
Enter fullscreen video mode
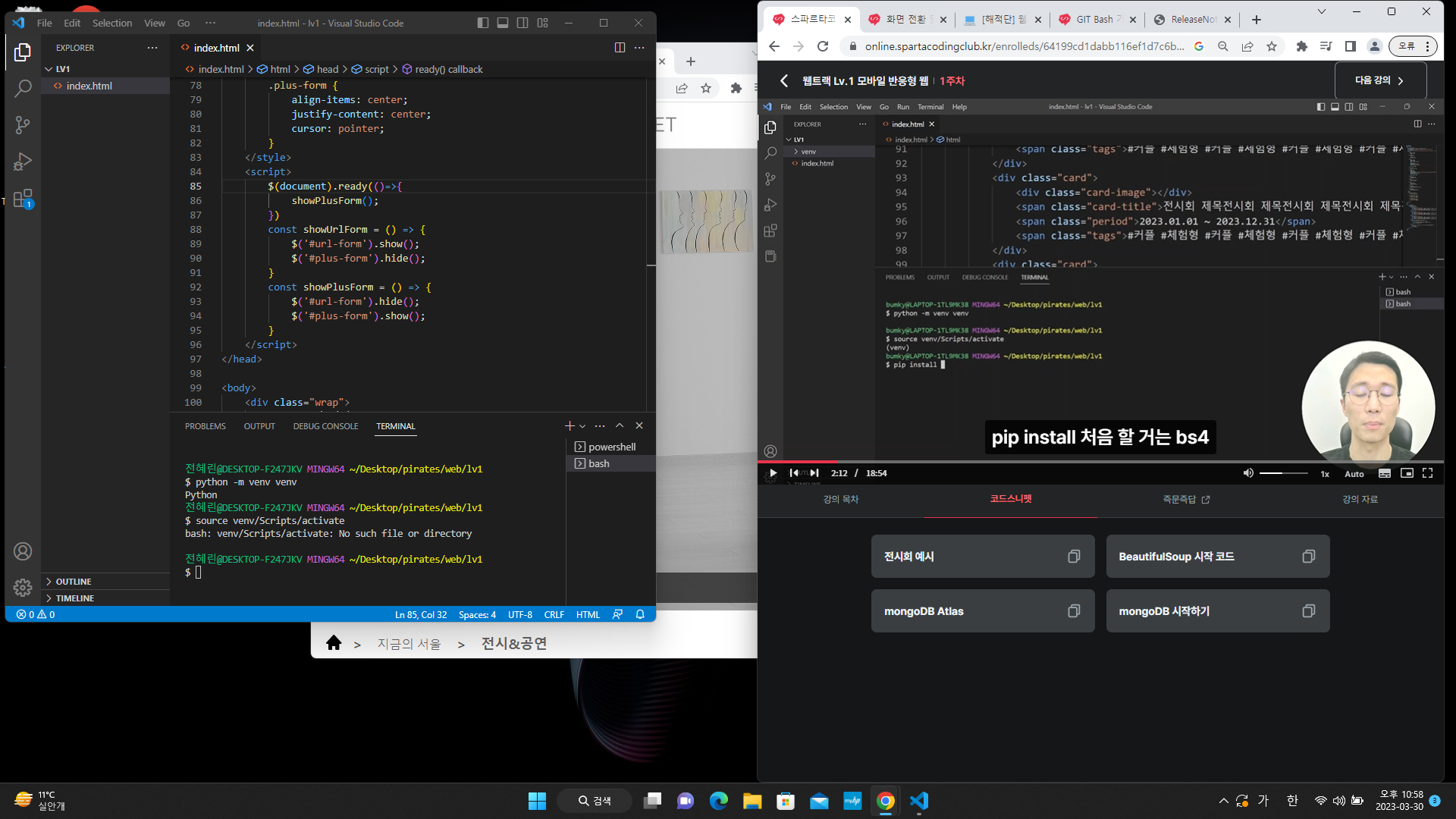(x=1428, y=473)
